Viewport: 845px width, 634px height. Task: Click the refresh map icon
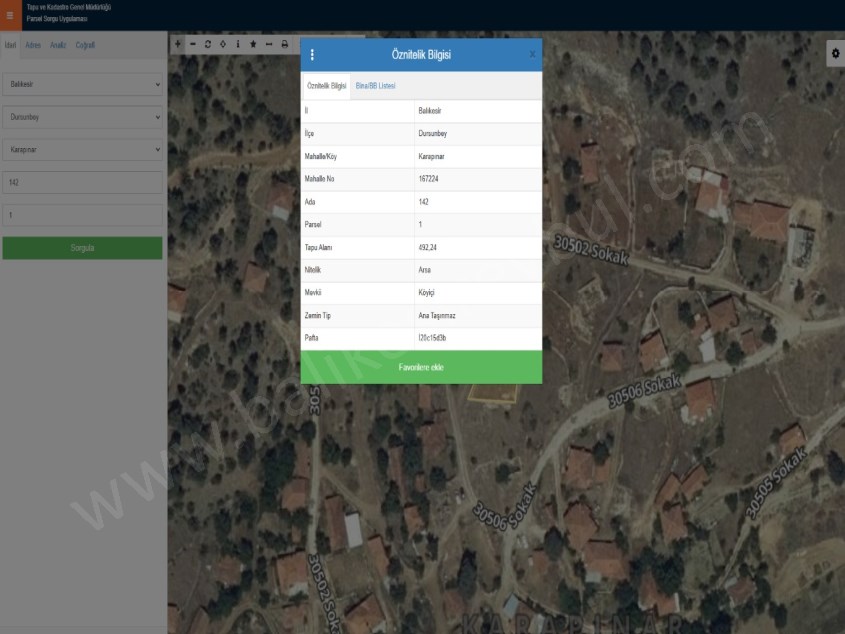pyautogui.click(x=207, y=44)
